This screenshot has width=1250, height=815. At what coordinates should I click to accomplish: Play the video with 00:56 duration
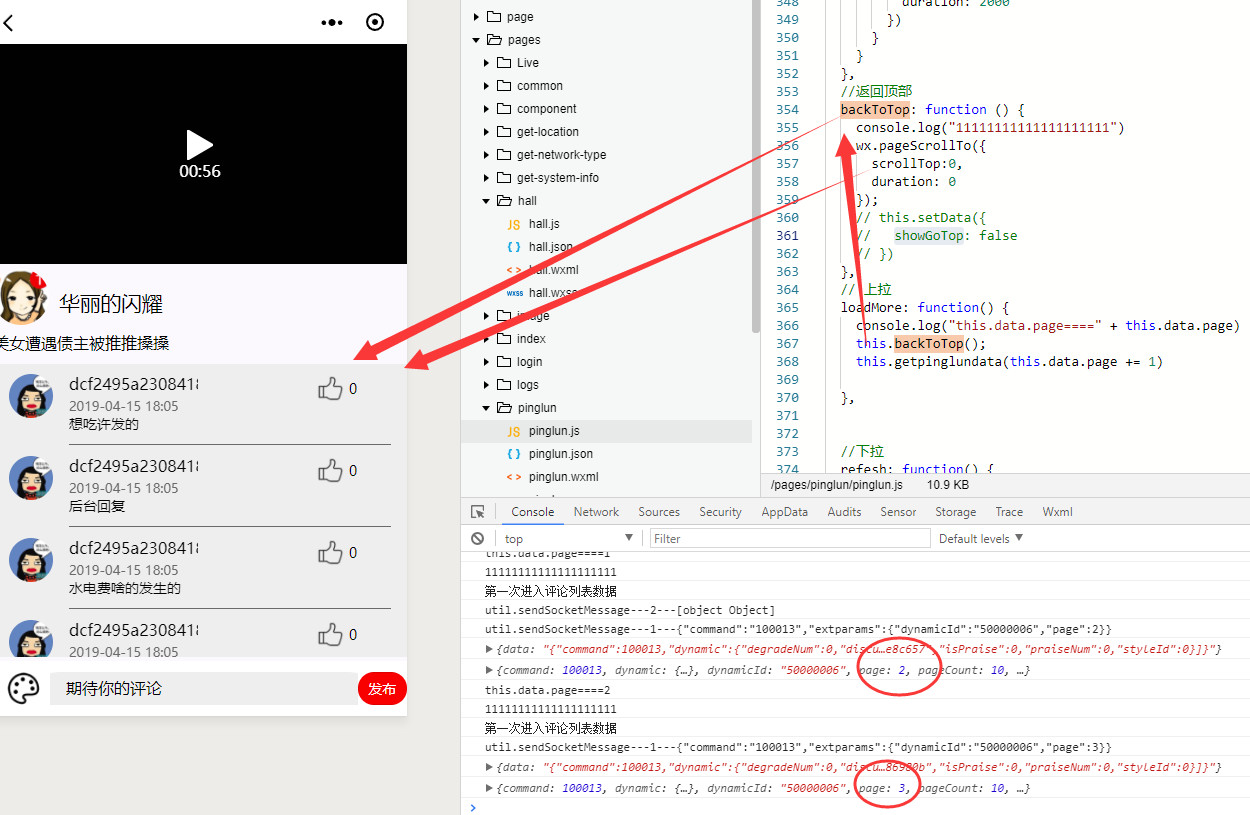[200, 145]
